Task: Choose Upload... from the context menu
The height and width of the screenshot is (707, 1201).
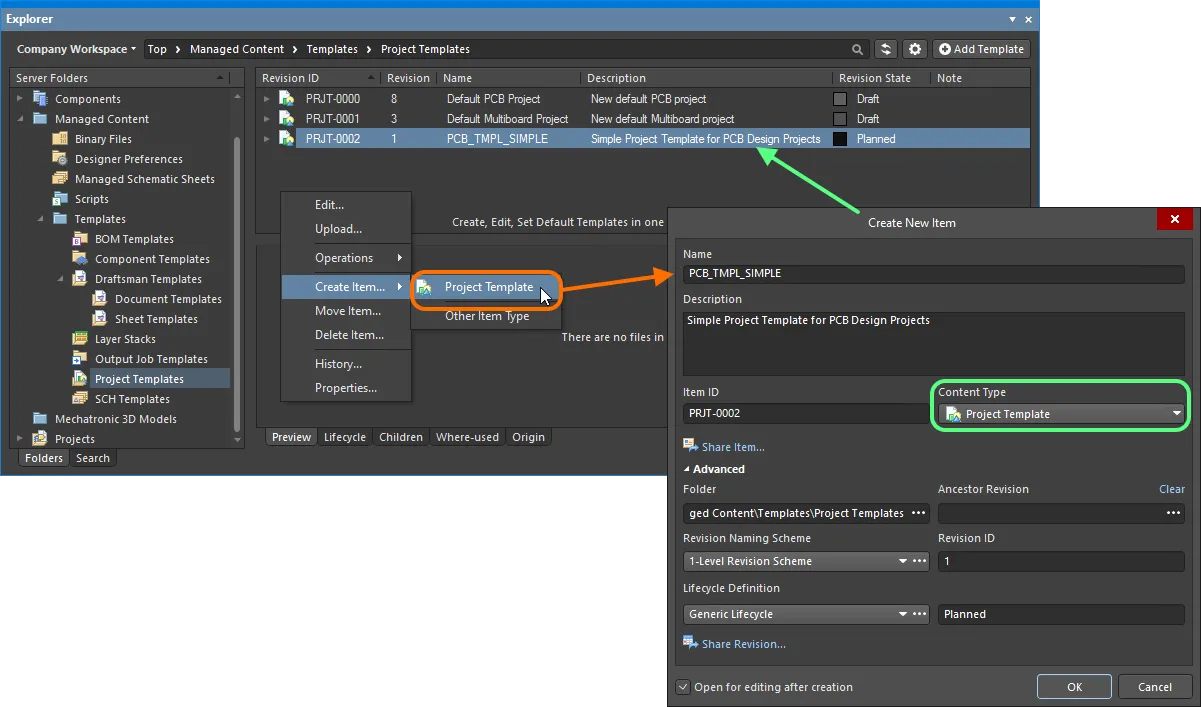Action: click(x=346, y=229)
